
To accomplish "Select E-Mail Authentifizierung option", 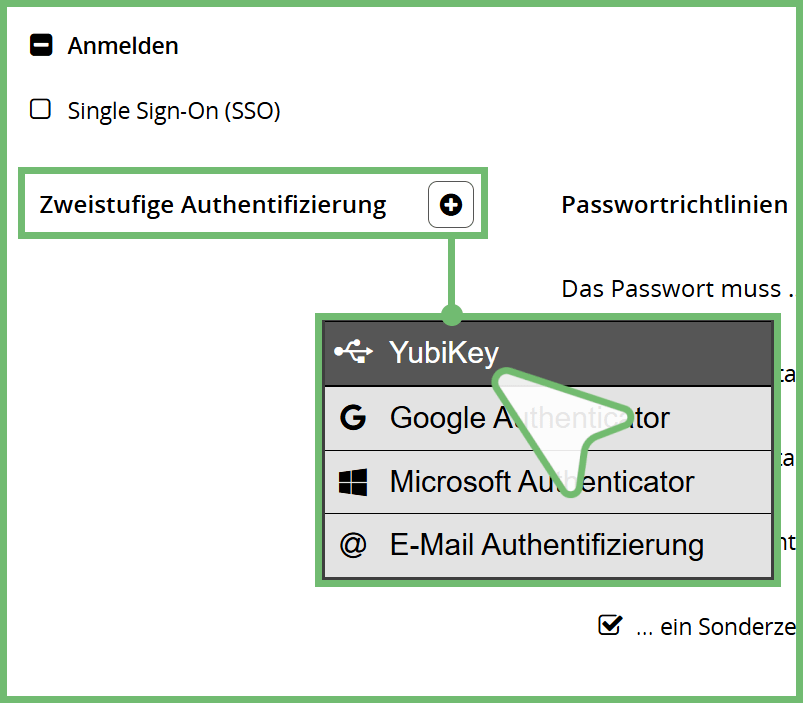I will (x=546, y=545).
